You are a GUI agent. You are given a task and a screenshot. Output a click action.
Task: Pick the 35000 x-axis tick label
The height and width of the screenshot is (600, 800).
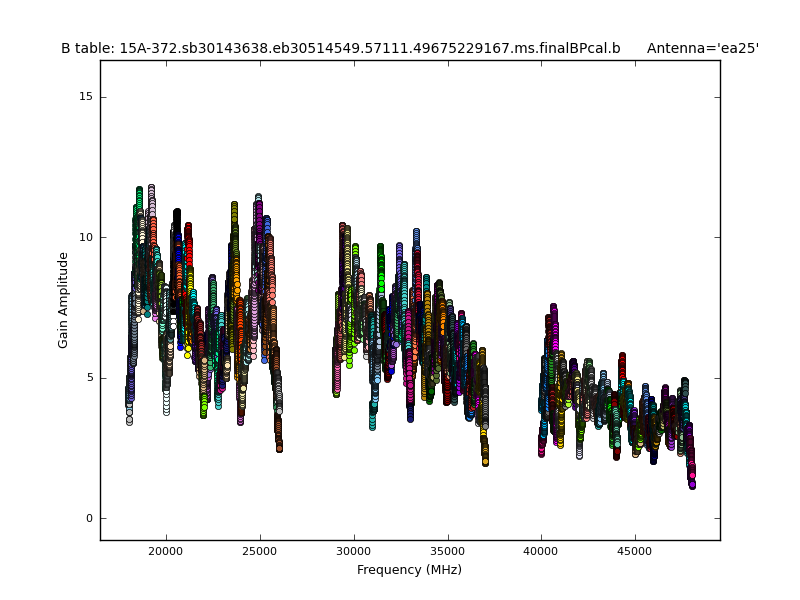pos(447,550)
